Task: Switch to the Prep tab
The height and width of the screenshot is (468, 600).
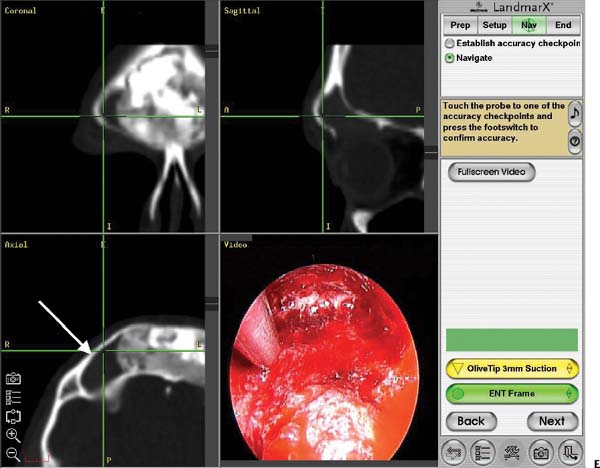Action: [x=460, y=24]
